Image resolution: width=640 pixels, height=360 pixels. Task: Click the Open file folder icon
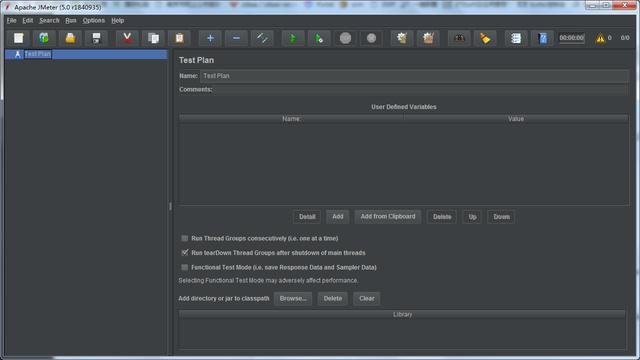coord(70,38)
